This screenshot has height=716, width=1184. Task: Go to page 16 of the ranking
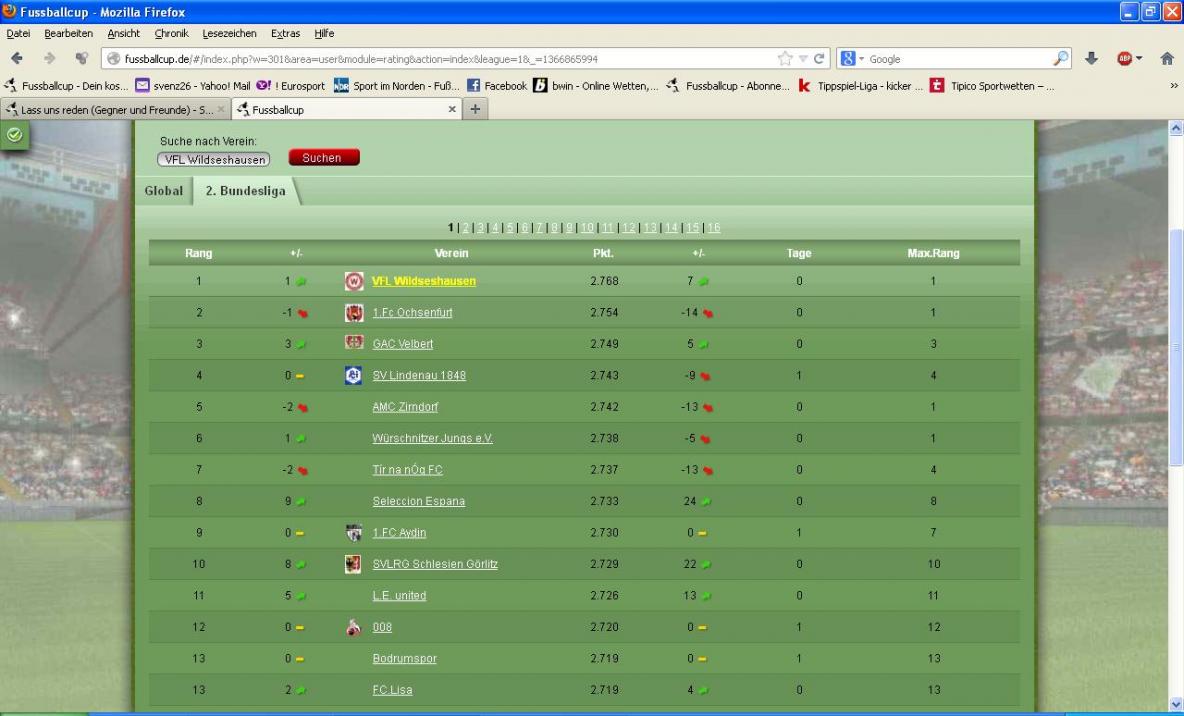click(x=714, y=228)
